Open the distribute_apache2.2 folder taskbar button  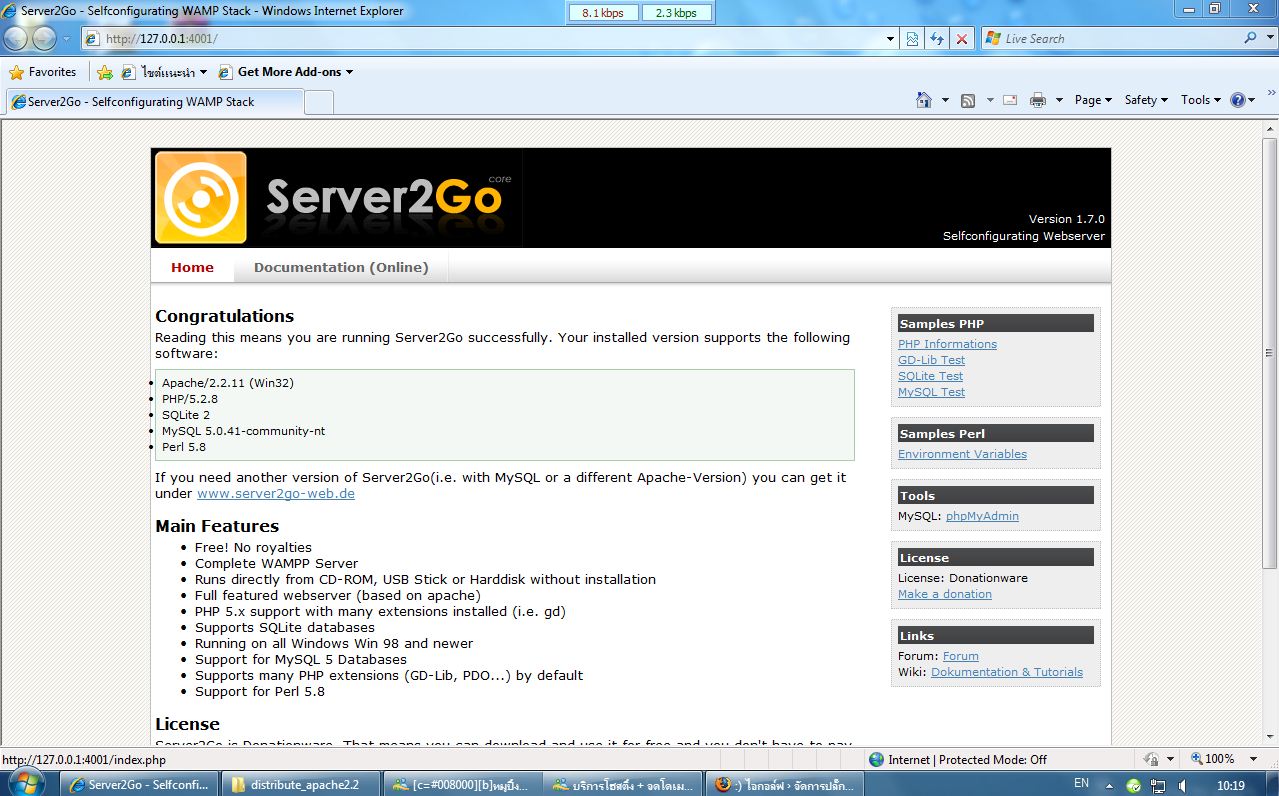[x=301, y=784]
